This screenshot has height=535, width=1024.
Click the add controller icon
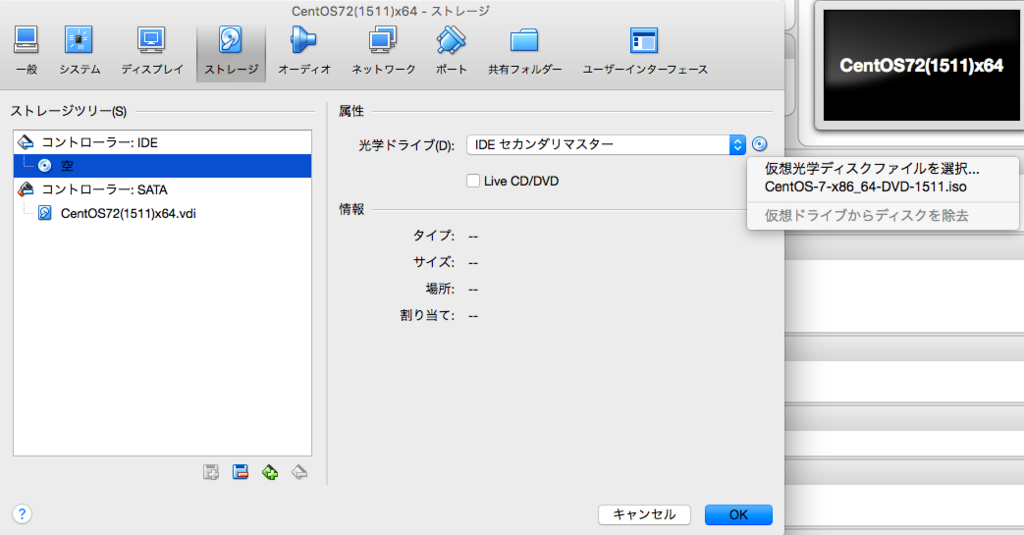click(211, 472)
